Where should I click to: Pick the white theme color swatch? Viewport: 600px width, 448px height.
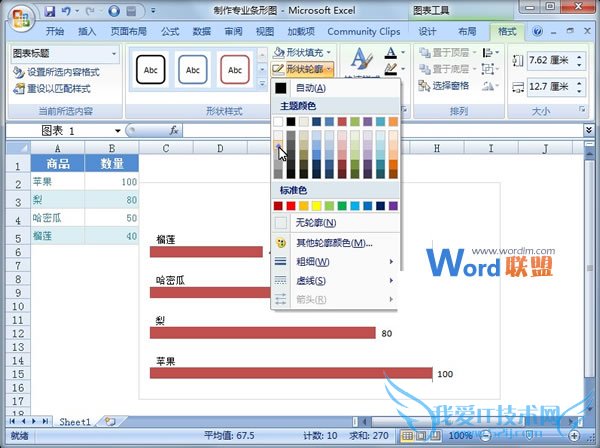pyautogui.click(x=278, y=122)
